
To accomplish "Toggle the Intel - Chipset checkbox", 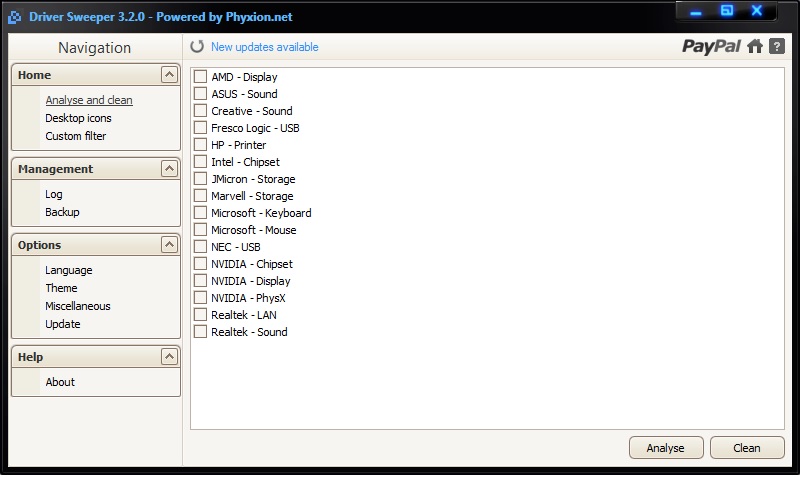I will click(x=200, y=162).
